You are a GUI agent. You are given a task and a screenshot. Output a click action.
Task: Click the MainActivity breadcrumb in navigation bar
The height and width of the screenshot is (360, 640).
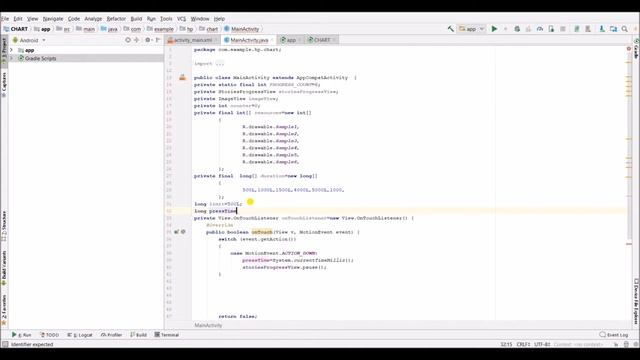click(241, 29)
